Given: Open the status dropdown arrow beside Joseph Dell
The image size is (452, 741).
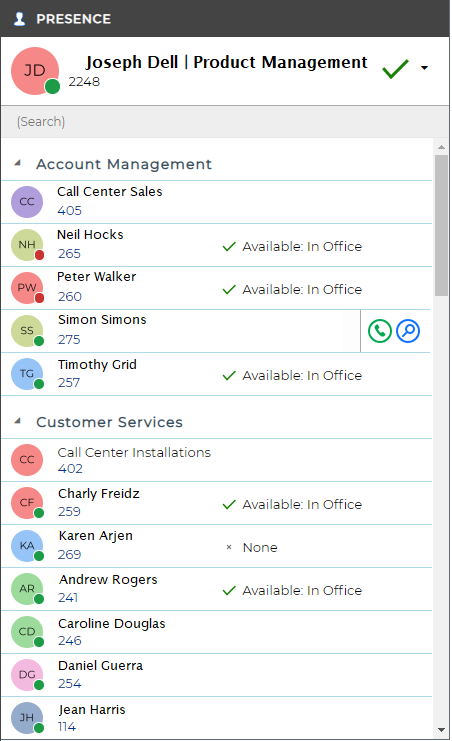Looking at the screenshot, I should (425, 68).
